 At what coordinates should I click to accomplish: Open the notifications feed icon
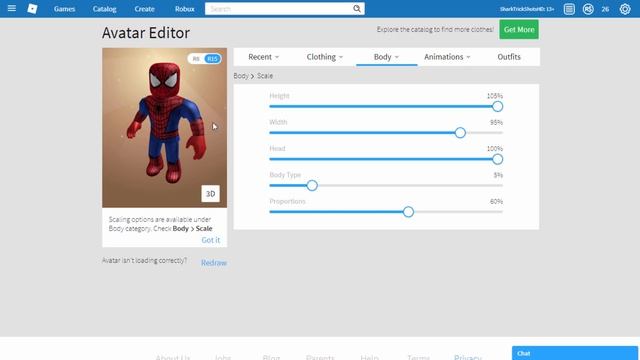tap(569, 9)
